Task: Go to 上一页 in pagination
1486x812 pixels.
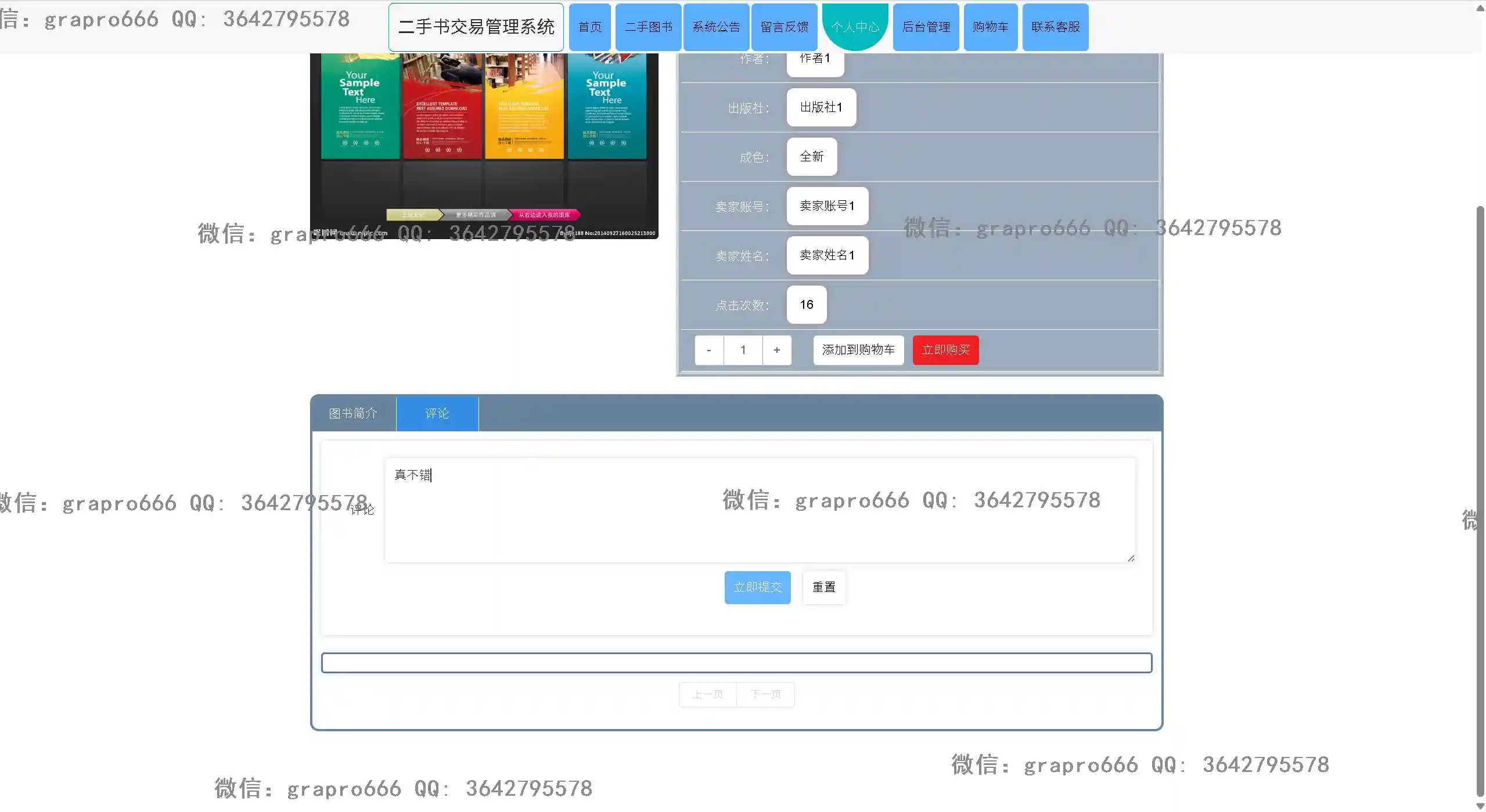Action: pyautogui.click(x=707, y=694)
